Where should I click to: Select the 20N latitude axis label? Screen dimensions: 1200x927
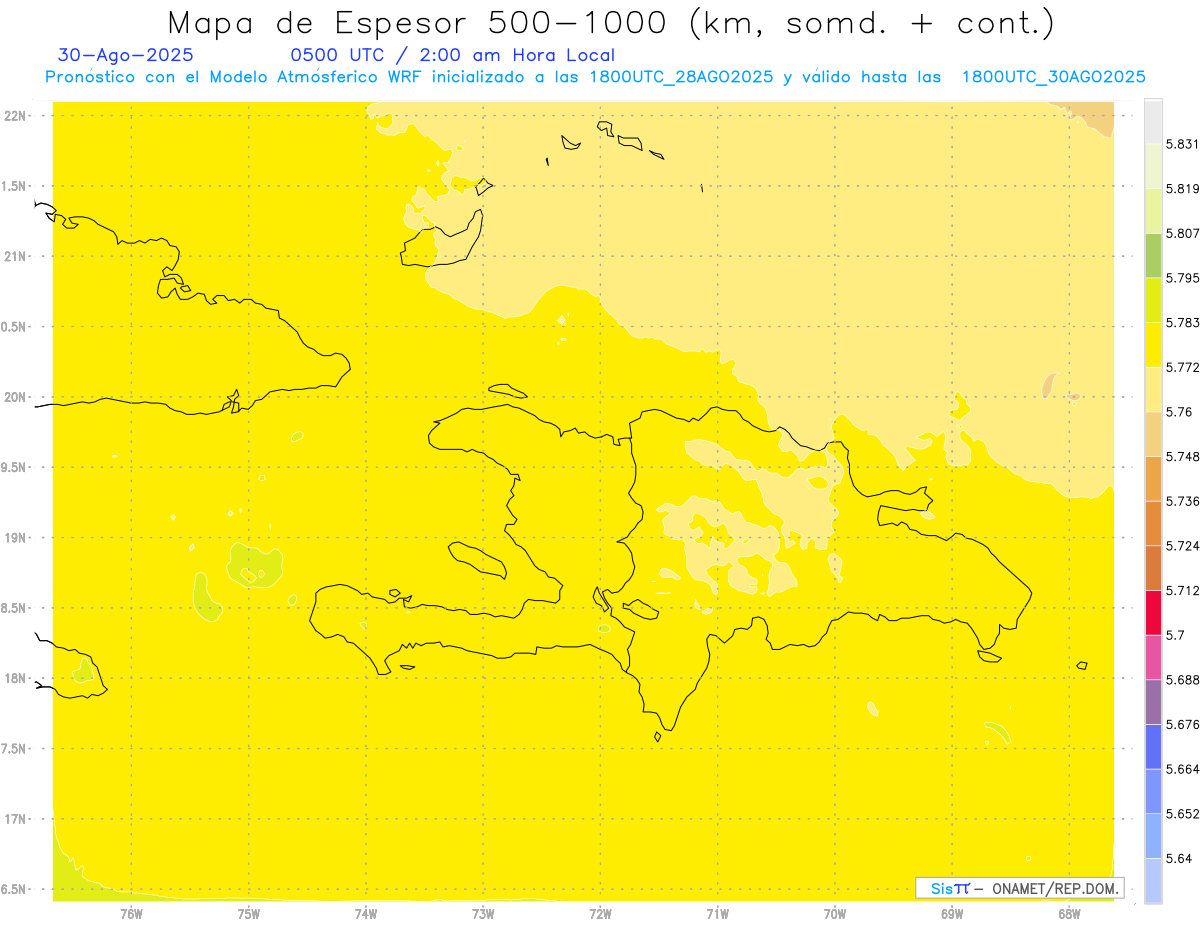point(16,397)
